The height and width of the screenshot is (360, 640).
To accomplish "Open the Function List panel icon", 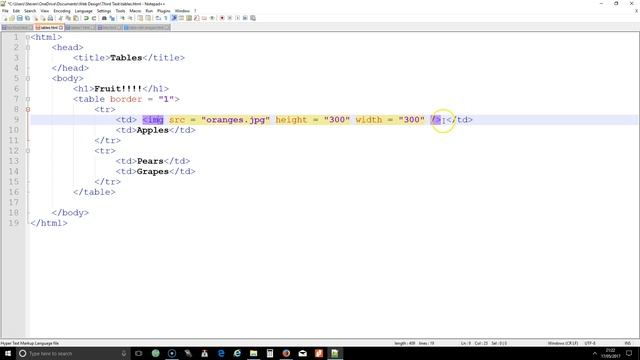I will pyautogui.click(x=197, y=18).
